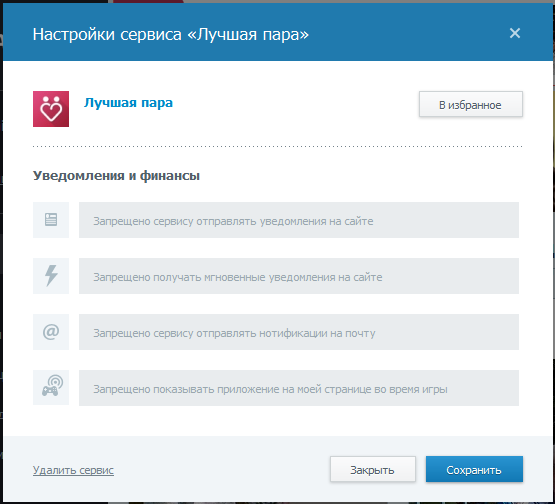The width and height of the screenshot is (555, 504).
Task: Toggle showing app during game setting
Action: 299,388
